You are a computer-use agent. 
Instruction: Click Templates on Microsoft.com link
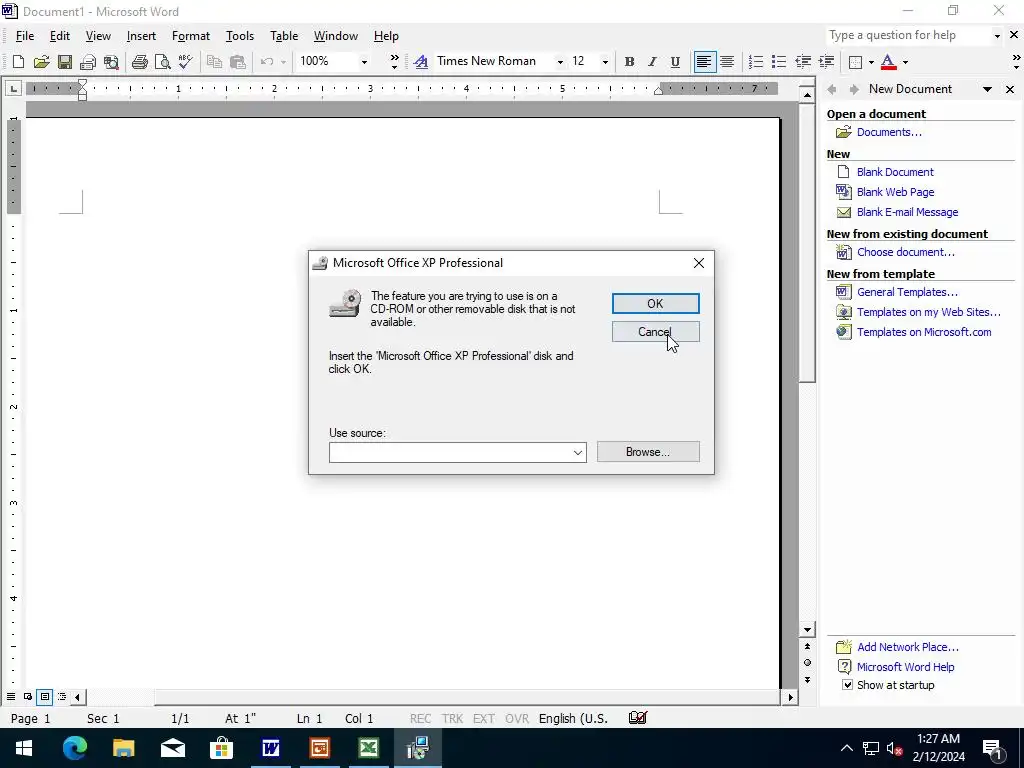[x=924, y=332]
